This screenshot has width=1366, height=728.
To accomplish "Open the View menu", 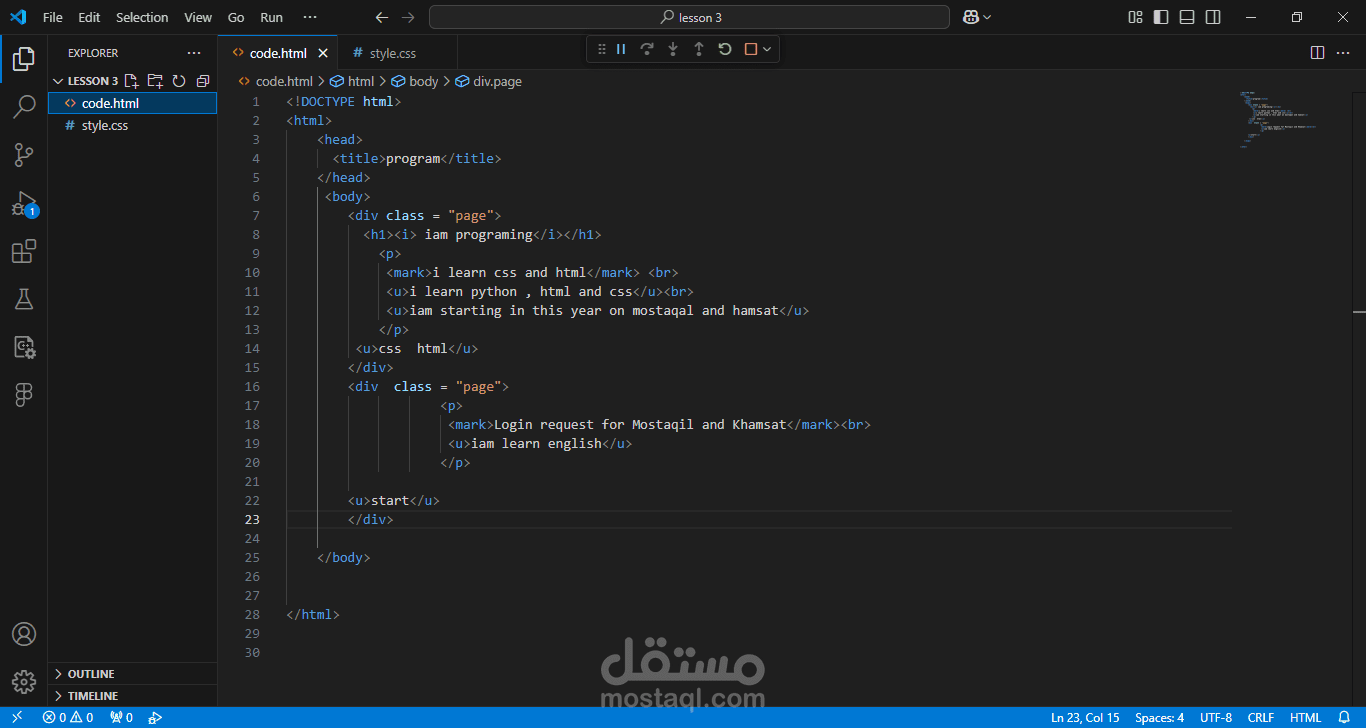I will (x=198, y=17).
